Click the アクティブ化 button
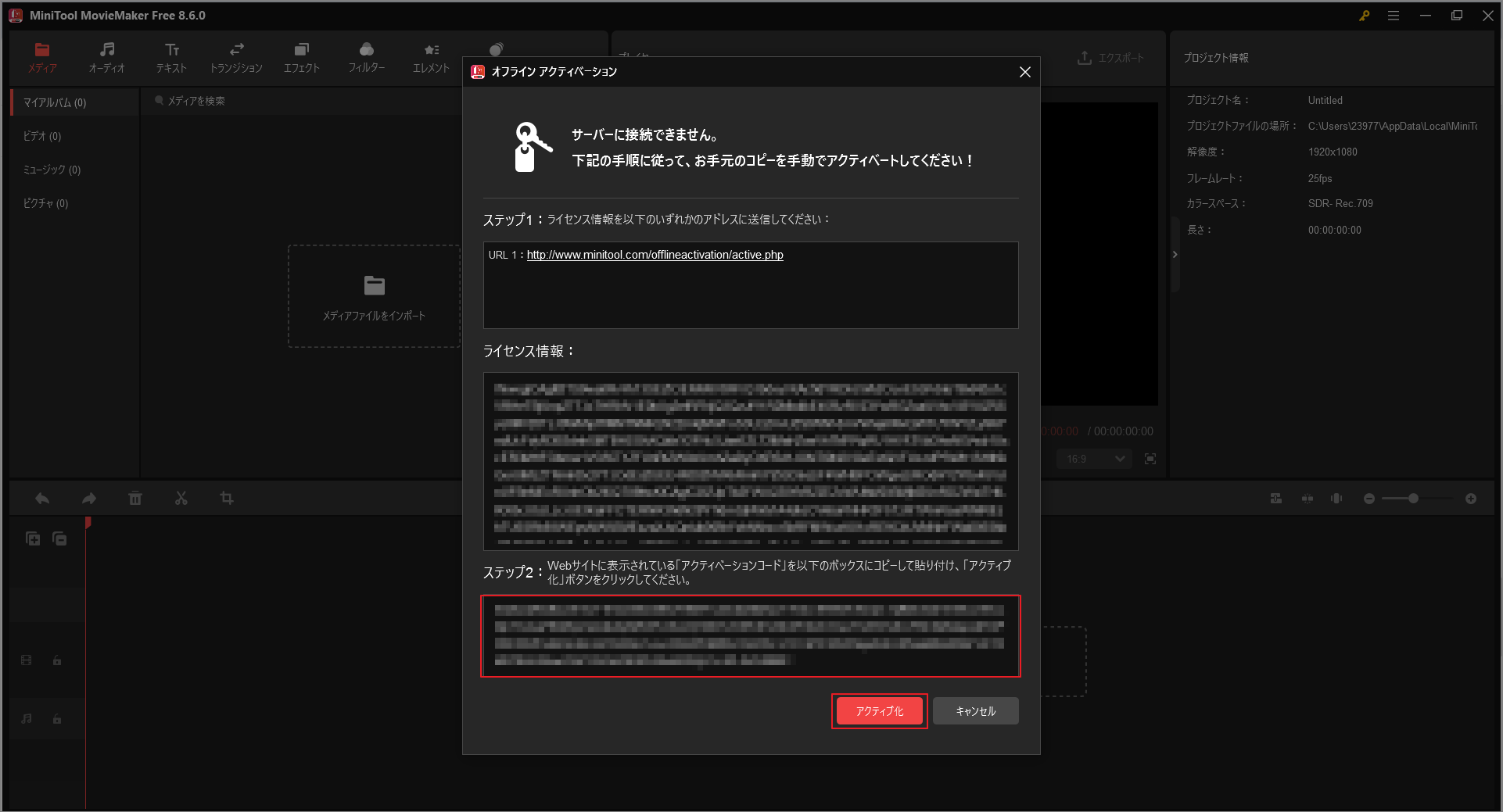Image resolution: width=1503 pixels, height=812 pixels. [879, 711]
